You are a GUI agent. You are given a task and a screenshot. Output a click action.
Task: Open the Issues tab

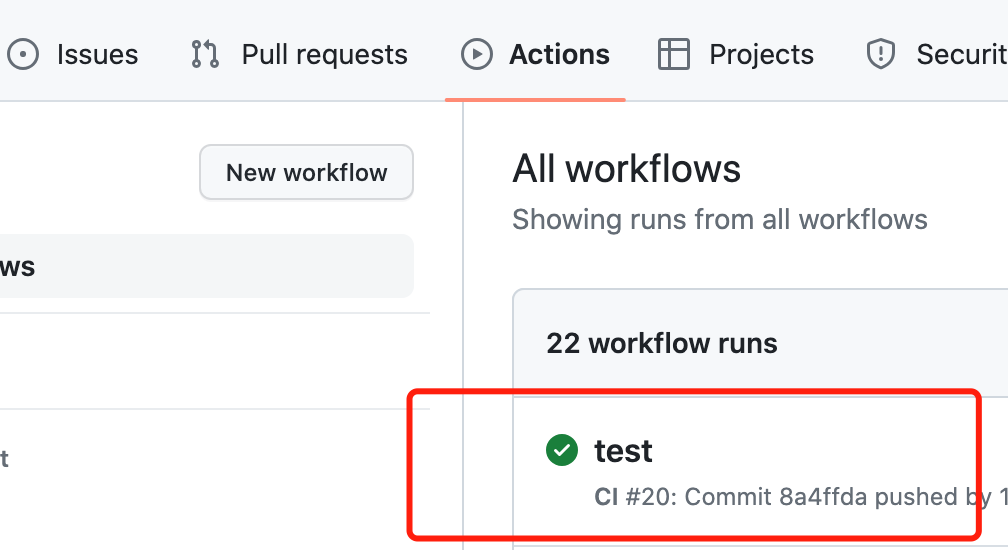pyautogui.click(x=97, y=54)
